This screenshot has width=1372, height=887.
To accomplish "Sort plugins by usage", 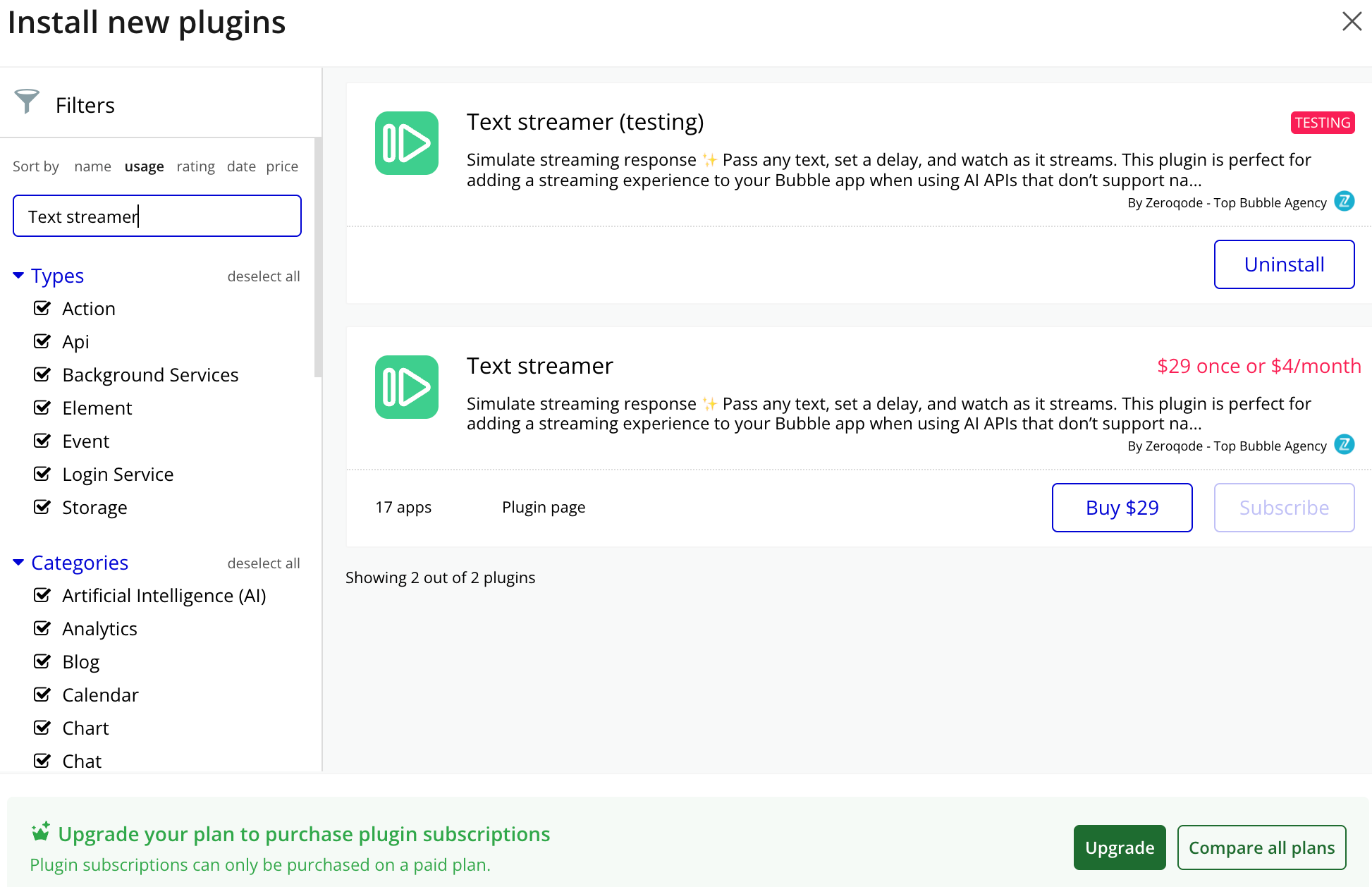I will coord(144,166).
